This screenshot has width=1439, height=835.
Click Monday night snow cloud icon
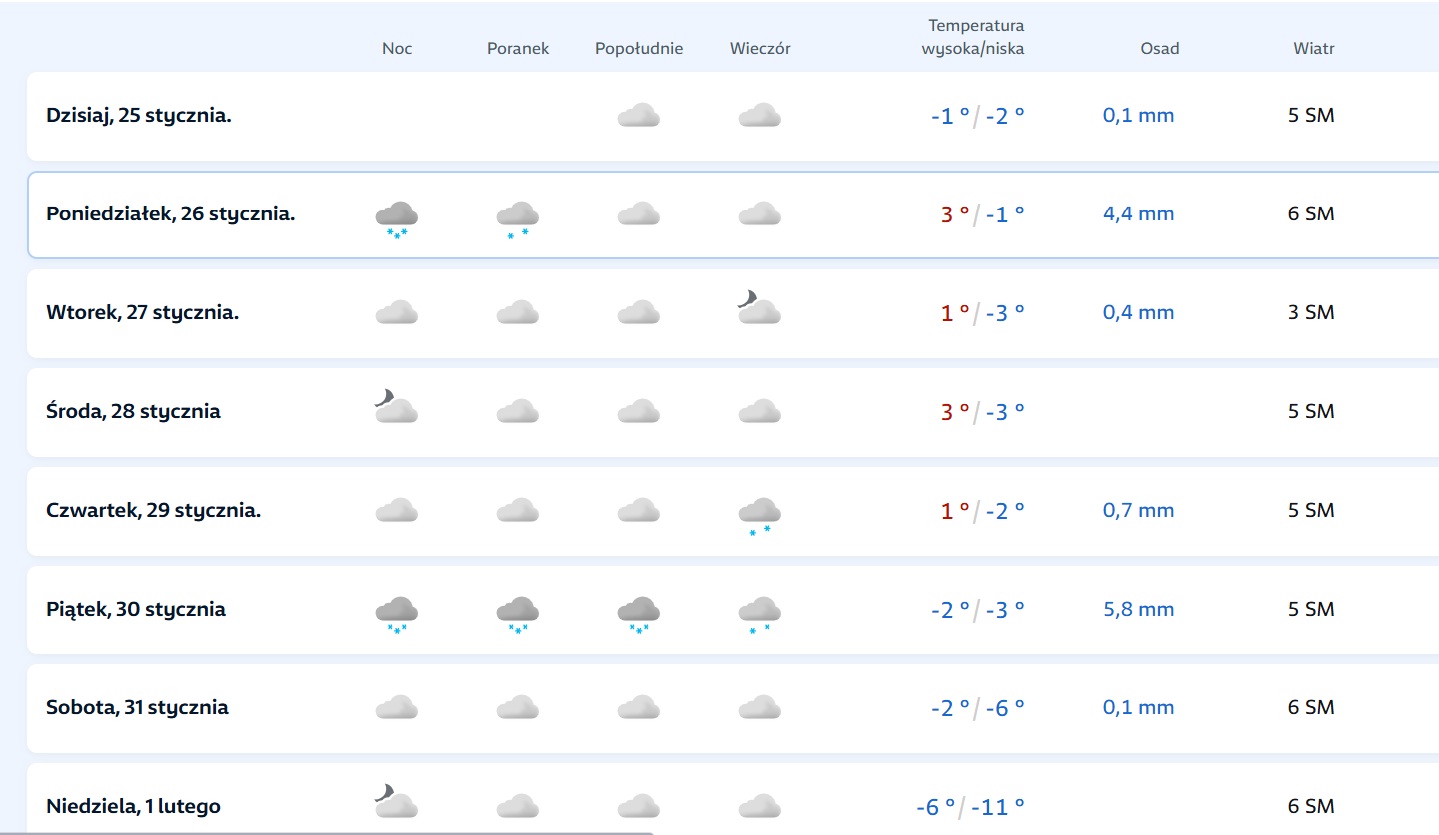pyautogui.click(x=396, y=217)
